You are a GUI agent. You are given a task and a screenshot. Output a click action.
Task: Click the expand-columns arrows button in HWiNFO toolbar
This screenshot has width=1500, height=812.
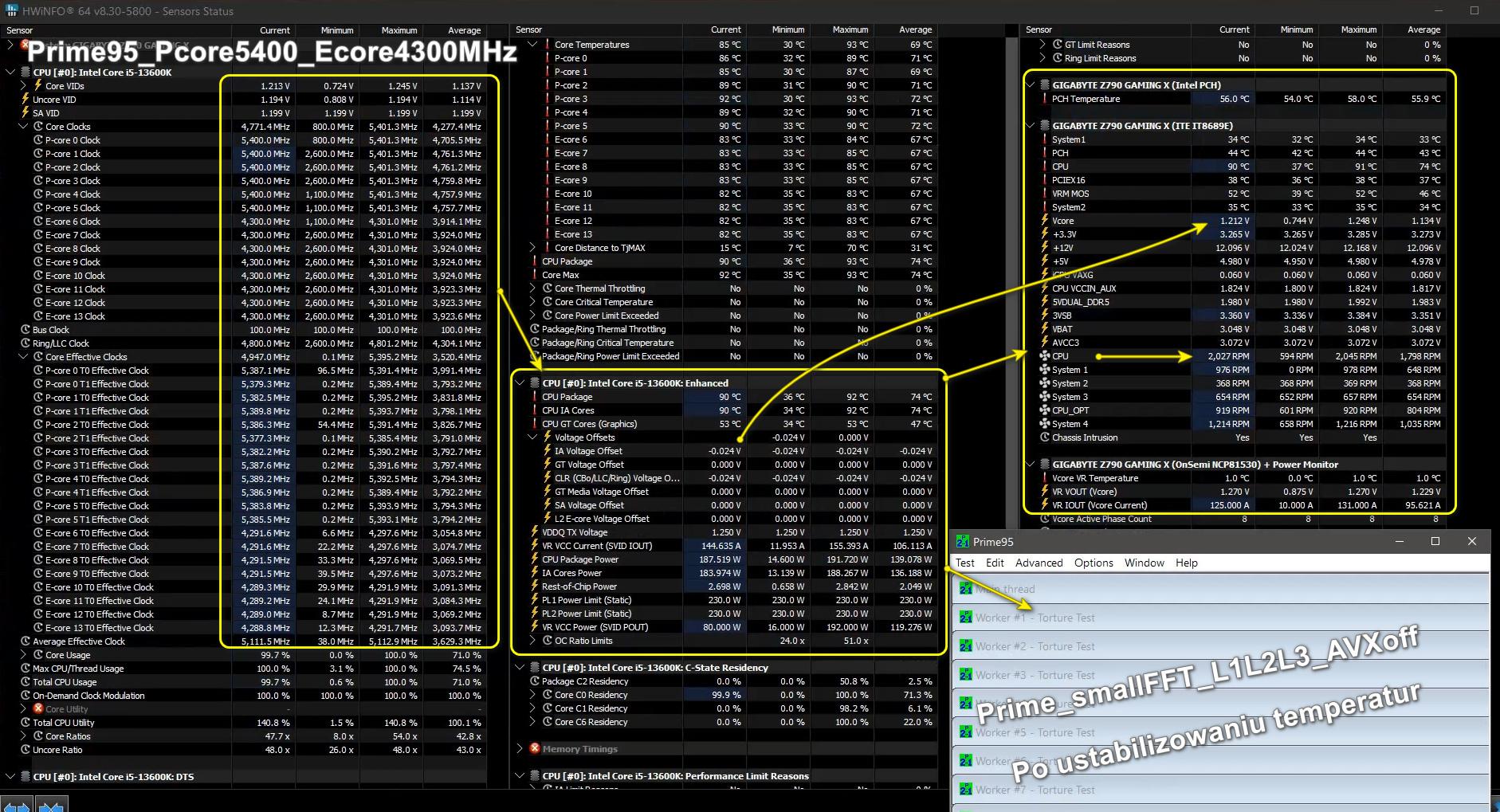pyautogui.click(x=16, y=806)
